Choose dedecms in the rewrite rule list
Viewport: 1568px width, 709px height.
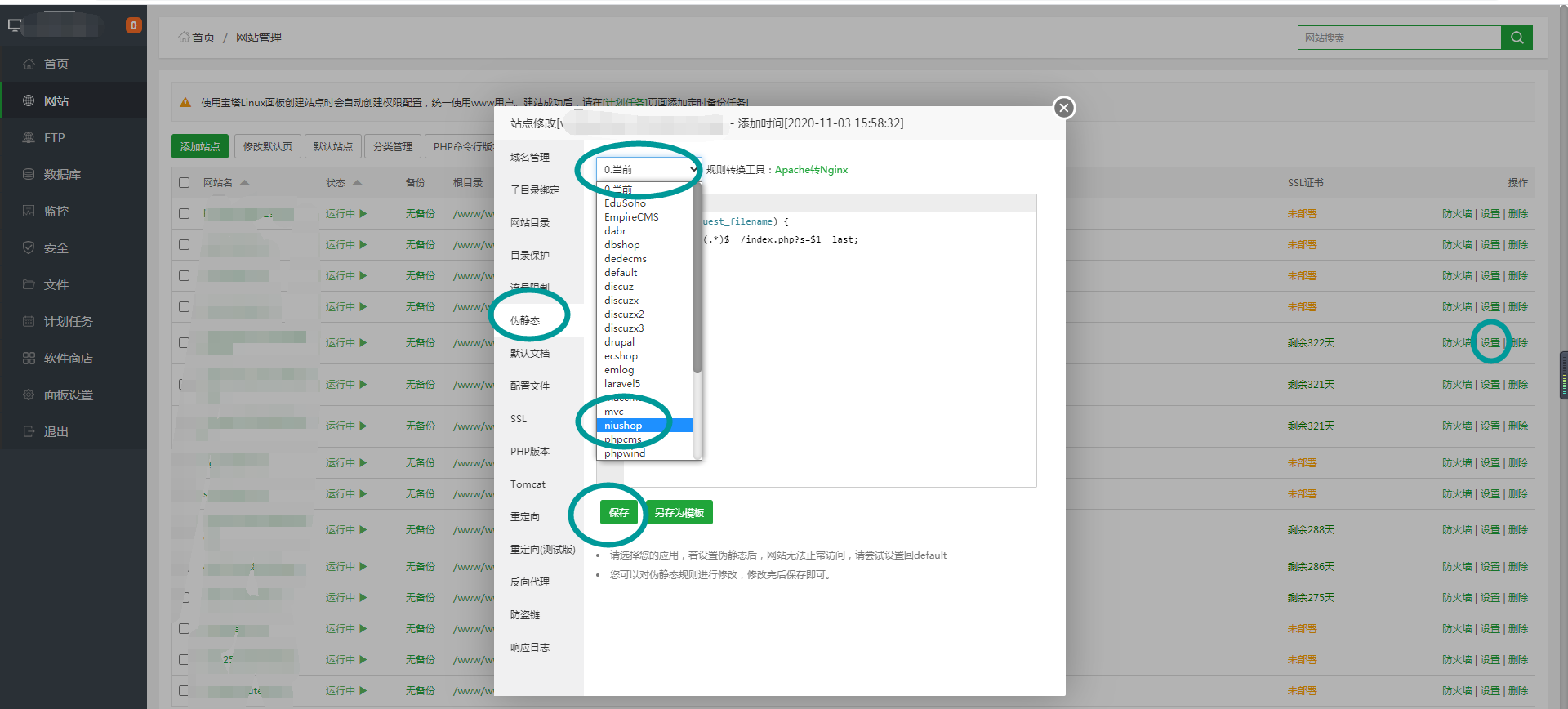click(625, 259)
